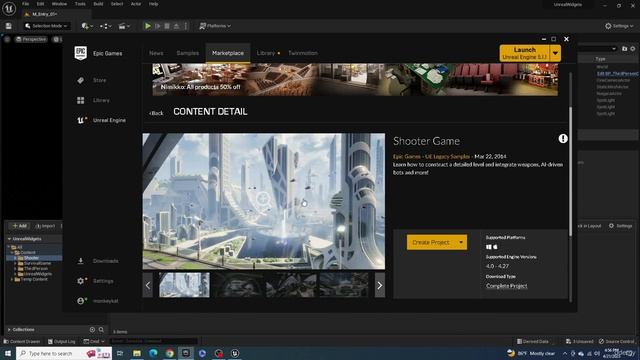Open the Settings dropdown in Unreal toolbar
Viewport: 640px width, 360px height.
(619, 26)
